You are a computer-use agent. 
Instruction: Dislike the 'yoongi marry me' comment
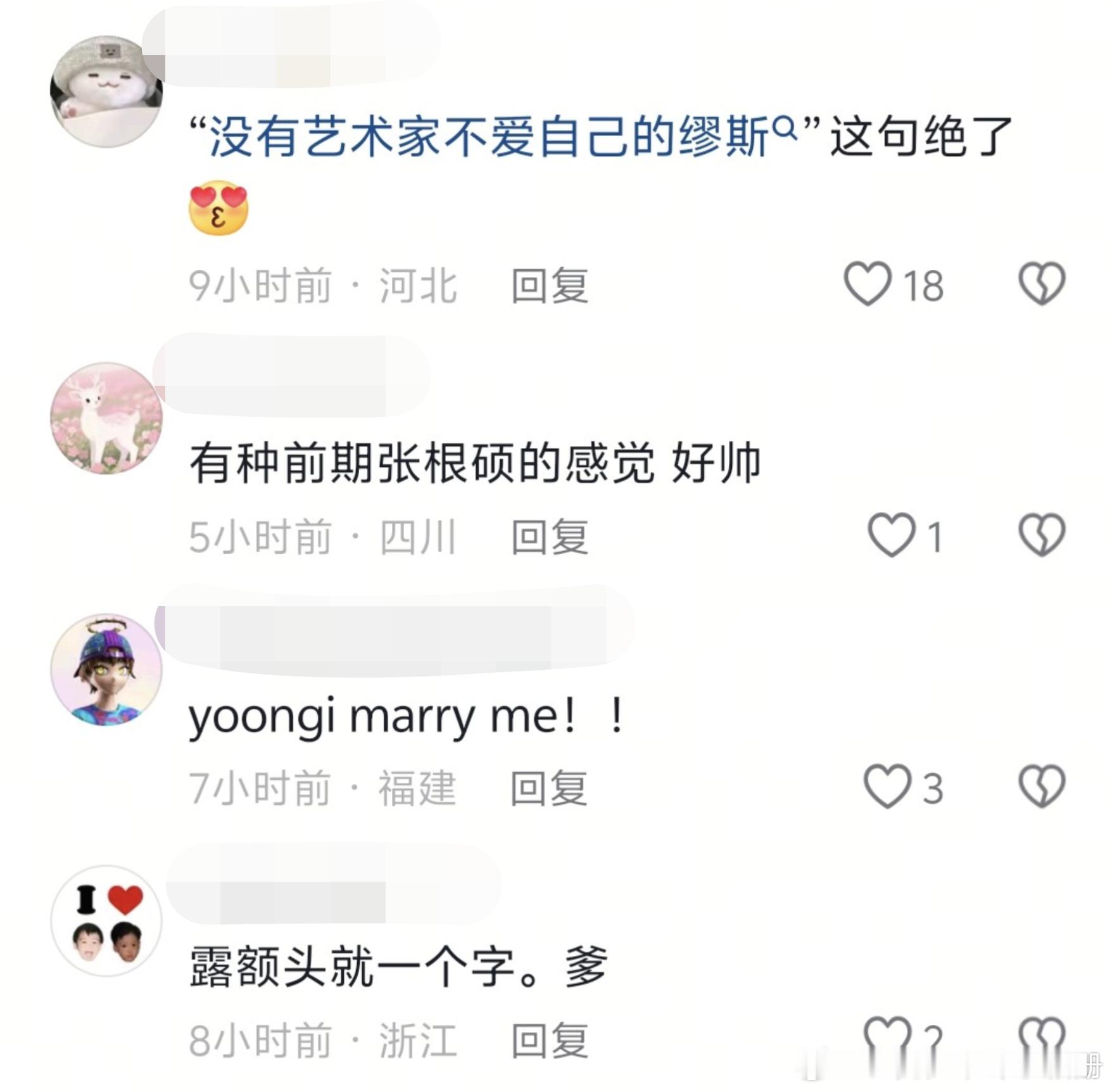[x=1042, y=786]
